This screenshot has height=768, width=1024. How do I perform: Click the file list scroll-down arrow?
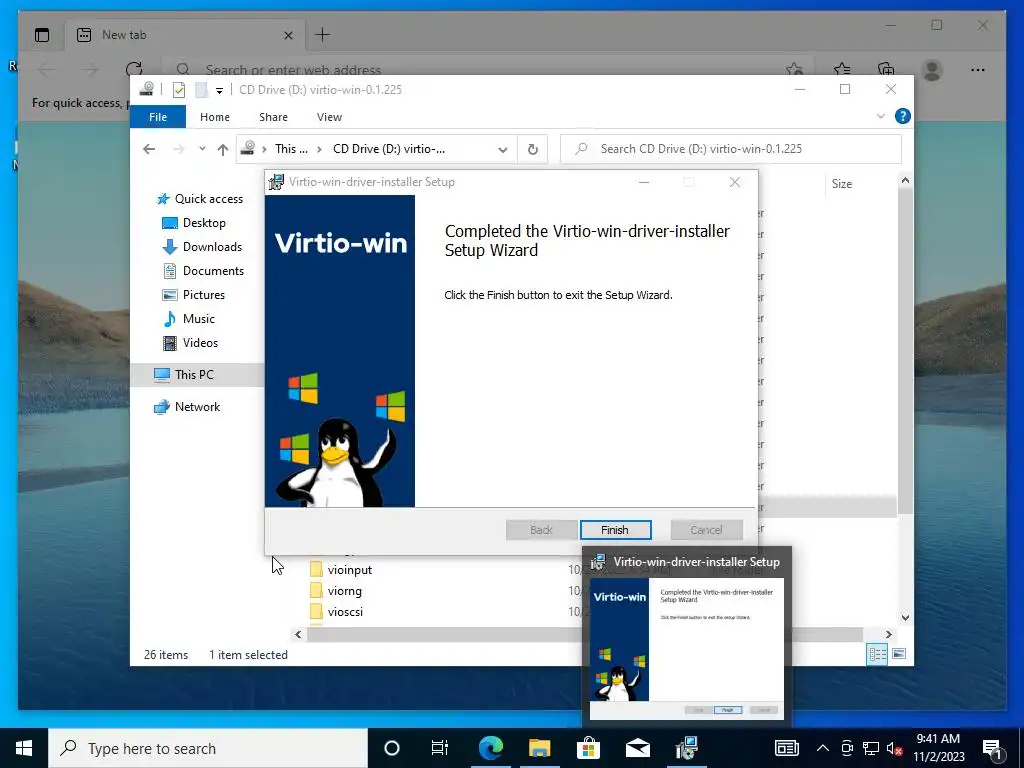click(905, 617)
